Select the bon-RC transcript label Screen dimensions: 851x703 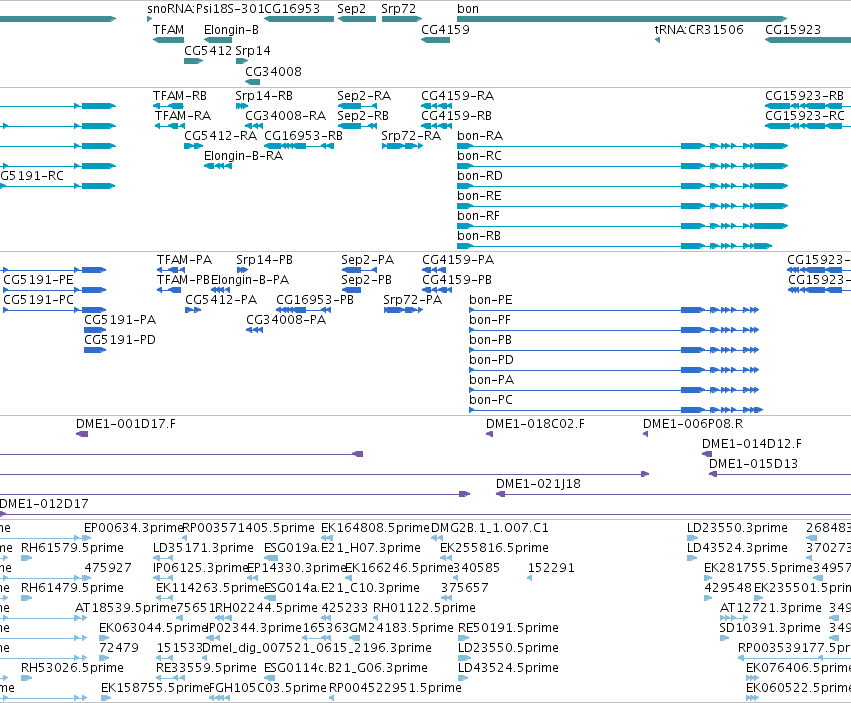point(479,156)
